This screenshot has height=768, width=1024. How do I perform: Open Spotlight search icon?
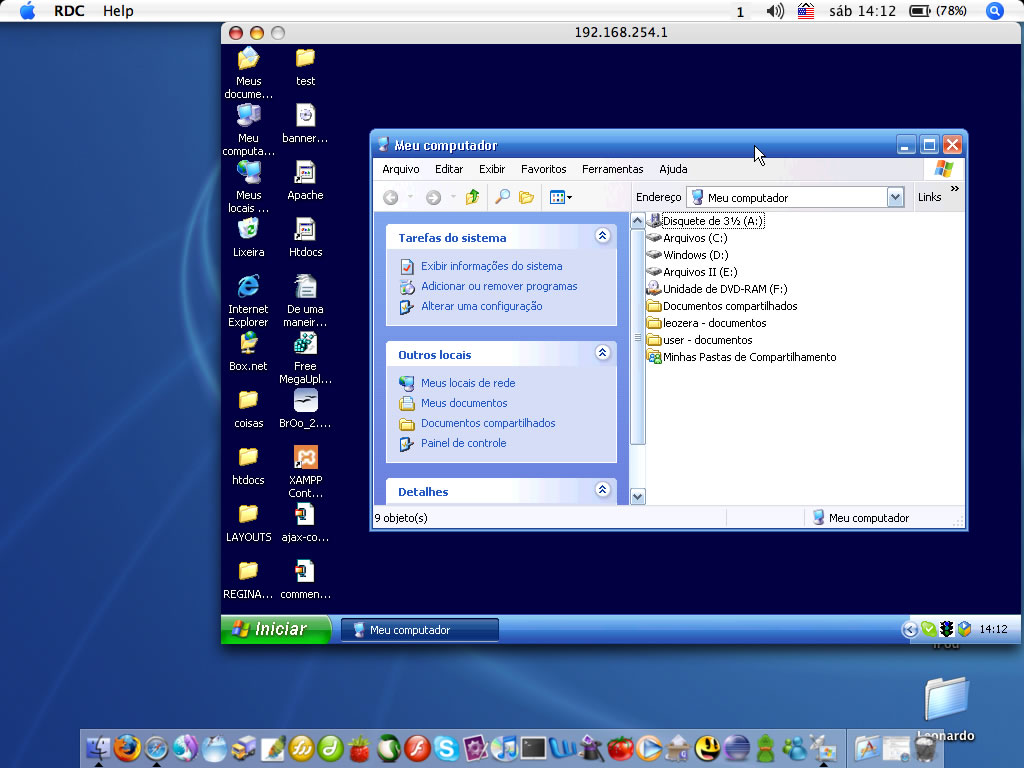tap(995, 11)
